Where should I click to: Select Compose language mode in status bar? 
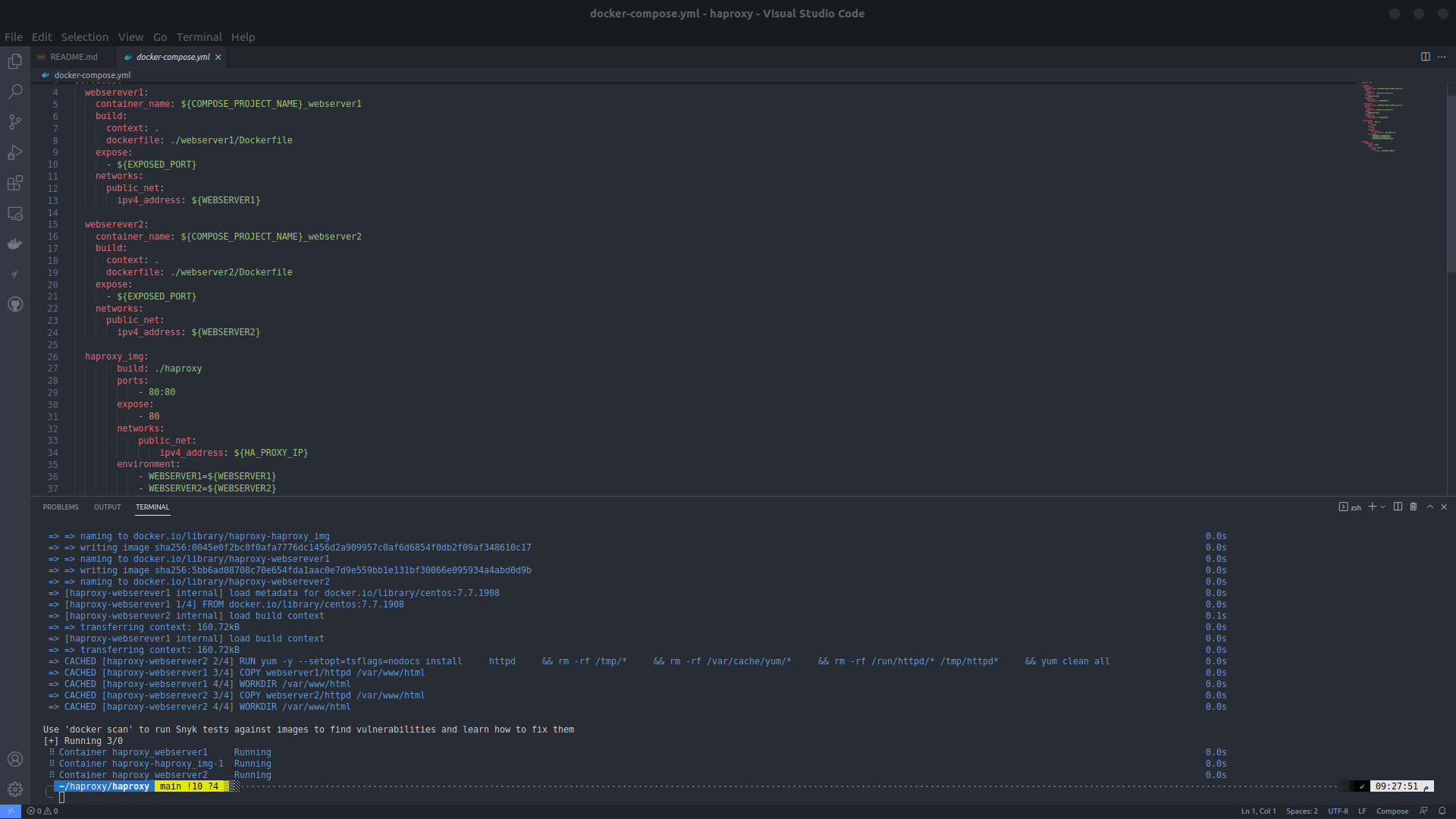click(x=1392, y=811)
